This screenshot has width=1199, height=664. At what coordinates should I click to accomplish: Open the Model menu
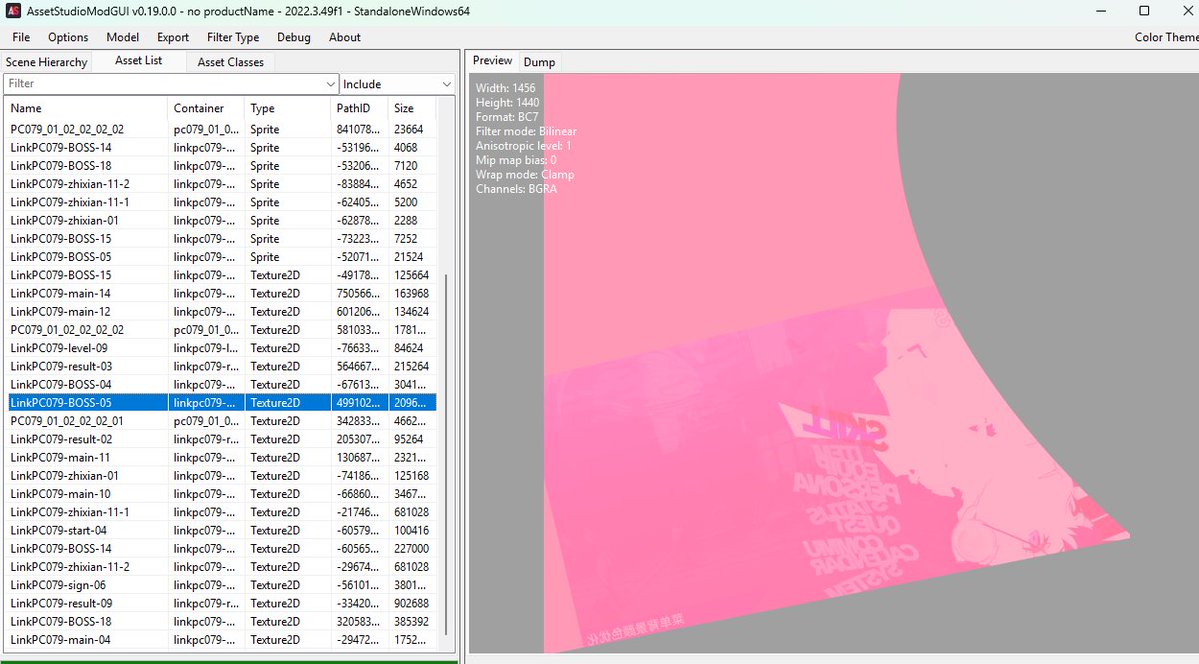click(x=122, y=37)
